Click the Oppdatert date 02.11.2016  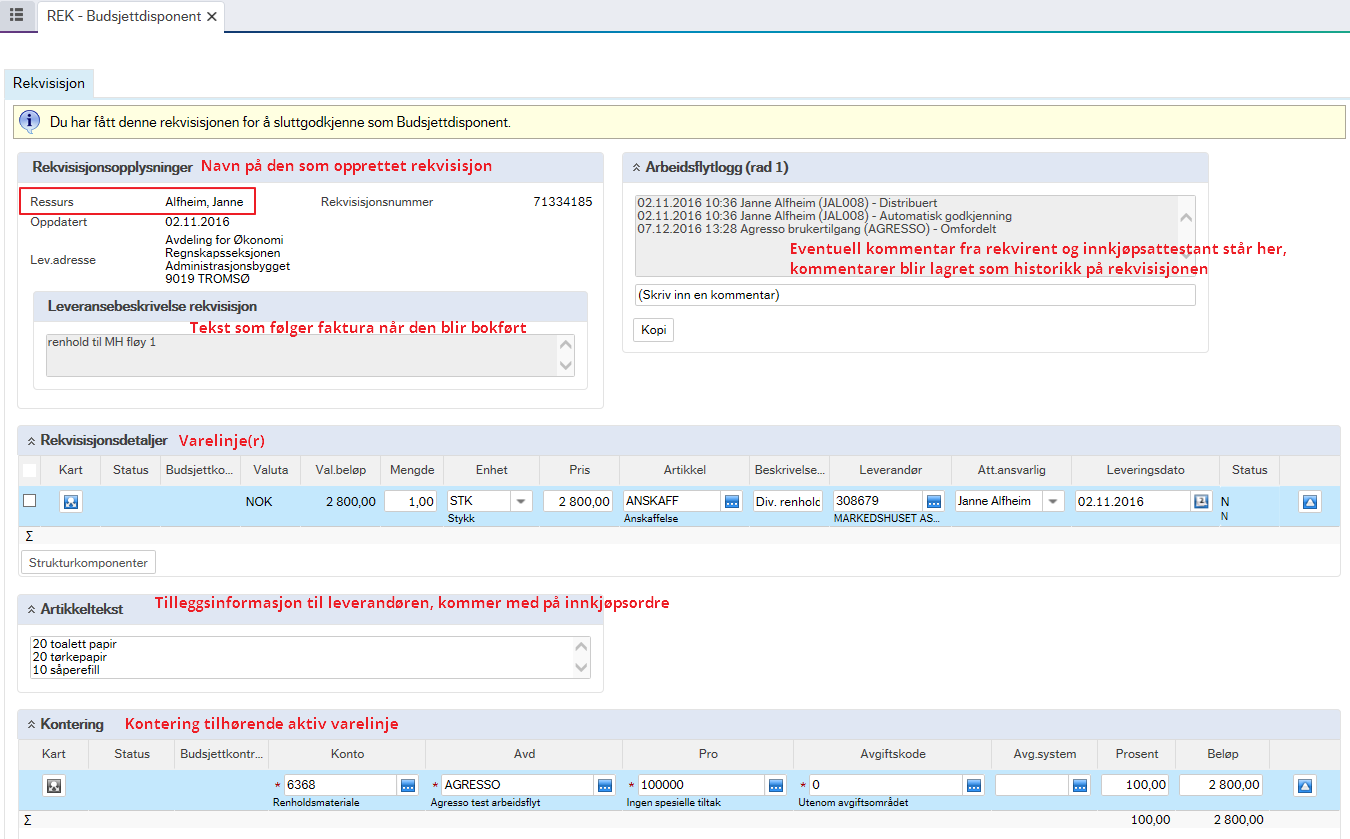[197, 221]
